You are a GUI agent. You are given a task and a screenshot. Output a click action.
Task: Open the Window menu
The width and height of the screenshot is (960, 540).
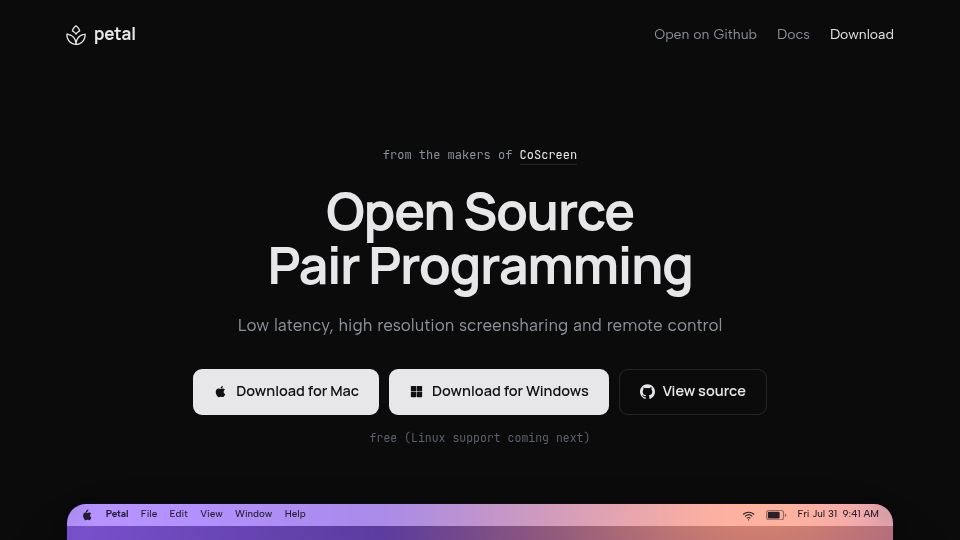253,514
